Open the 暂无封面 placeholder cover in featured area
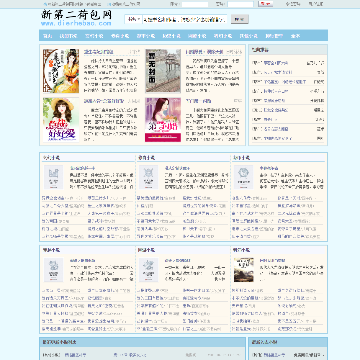Image resolution: width=360 pixels, height=360 pixels. point(163,71)
